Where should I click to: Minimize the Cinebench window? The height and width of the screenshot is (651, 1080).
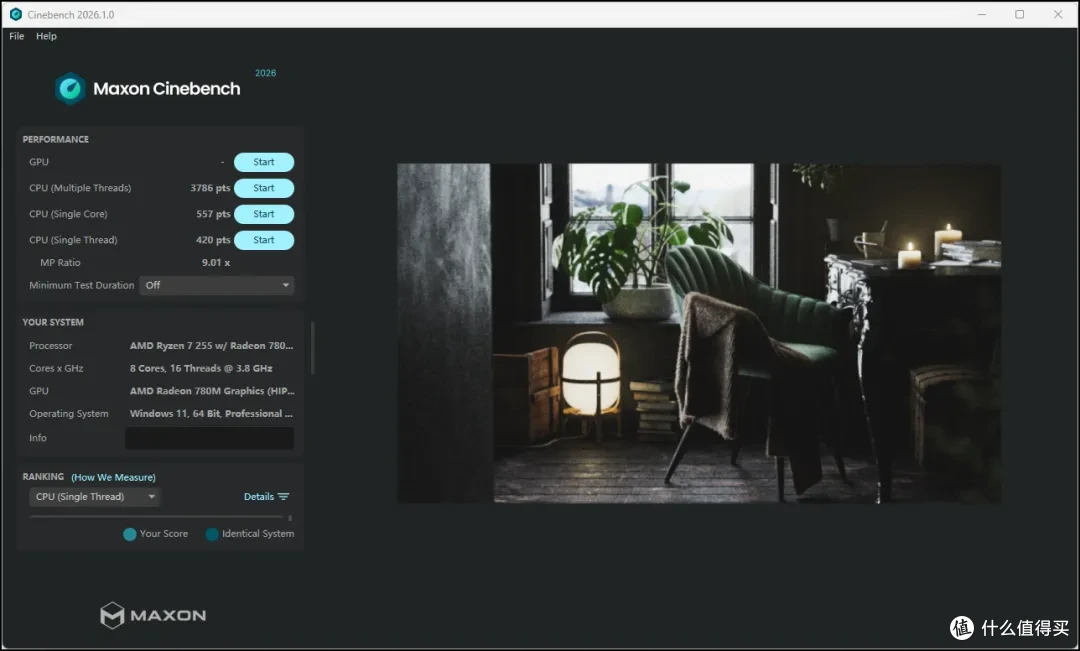point(982,14)
